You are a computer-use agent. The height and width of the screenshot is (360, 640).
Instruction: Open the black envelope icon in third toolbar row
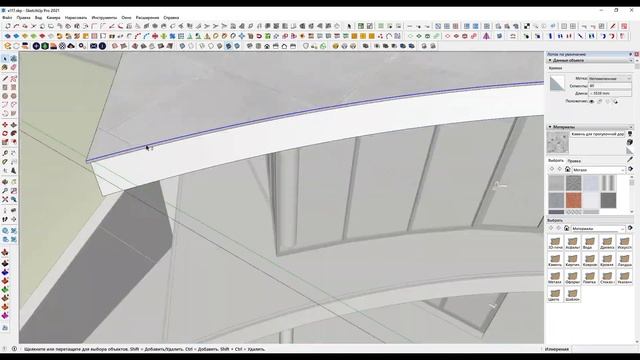pyautogui.click(x=93, y=46)
